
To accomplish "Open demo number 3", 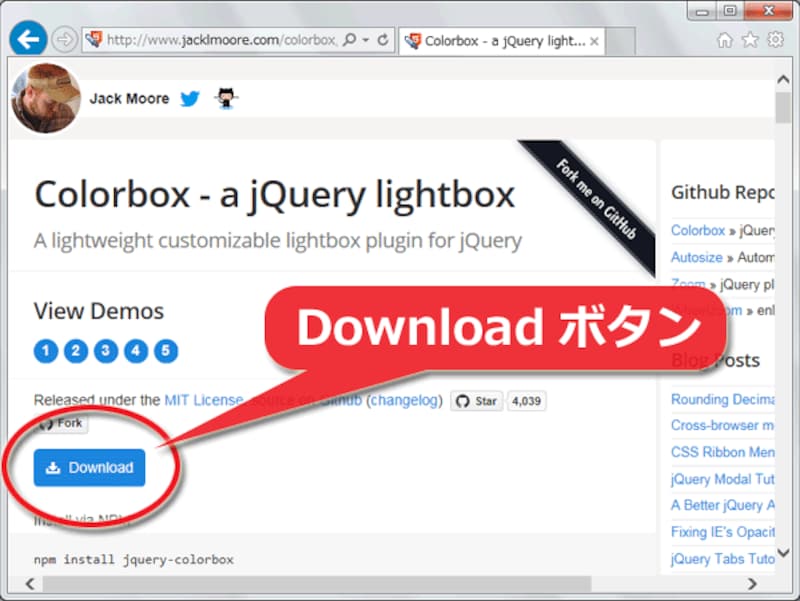I will [x=106, y=351].
